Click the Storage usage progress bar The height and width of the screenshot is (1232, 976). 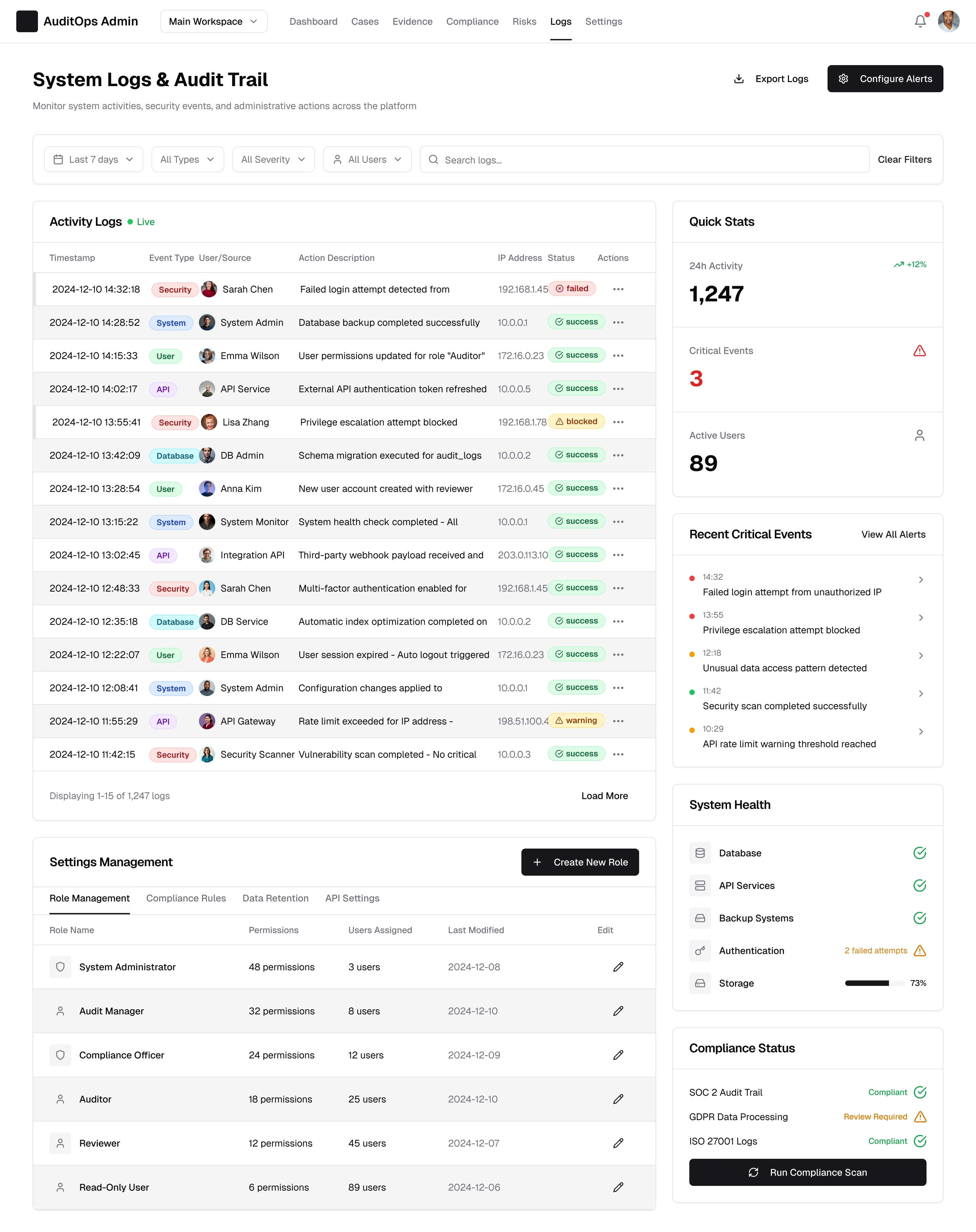point(874,983)
